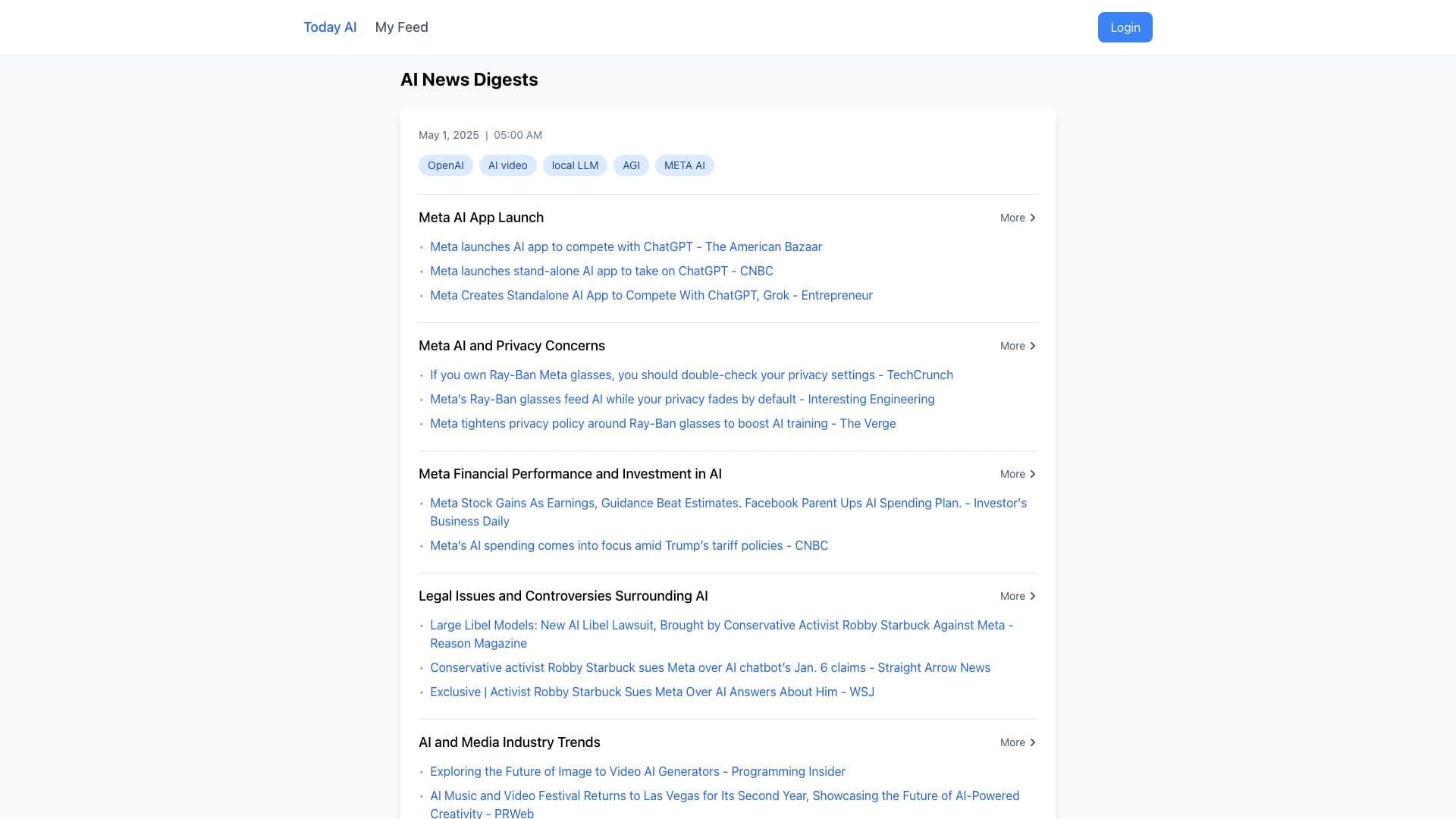1456x819 pixels.
Task: Switch to My Feed tab
Action: tap(401, 27)
